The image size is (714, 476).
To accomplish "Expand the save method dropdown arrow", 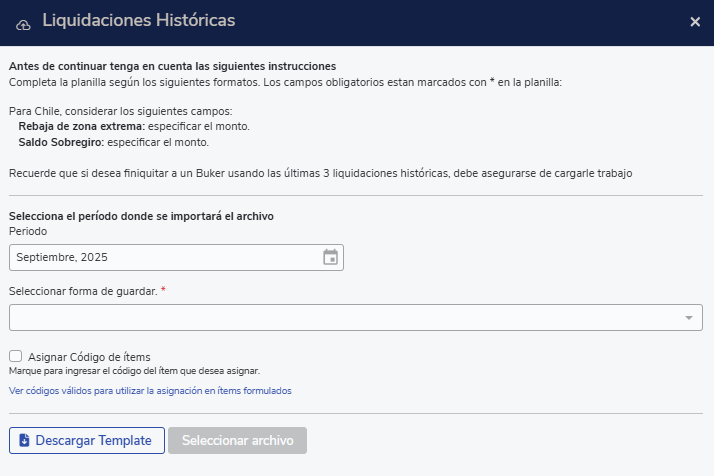I will tap(688, 318).
